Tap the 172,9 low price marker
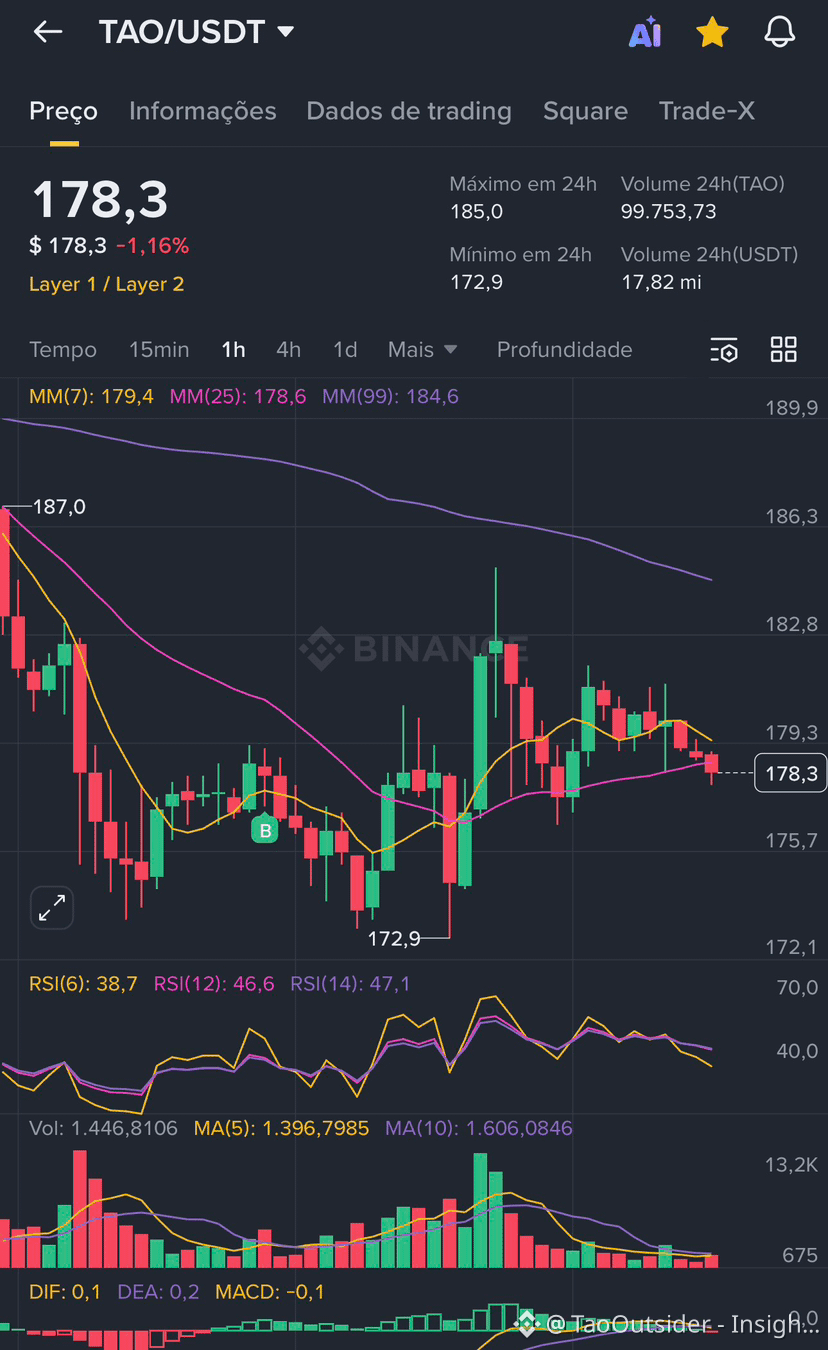This screenshot has width=828, height=1350. [x=394, y=938]
